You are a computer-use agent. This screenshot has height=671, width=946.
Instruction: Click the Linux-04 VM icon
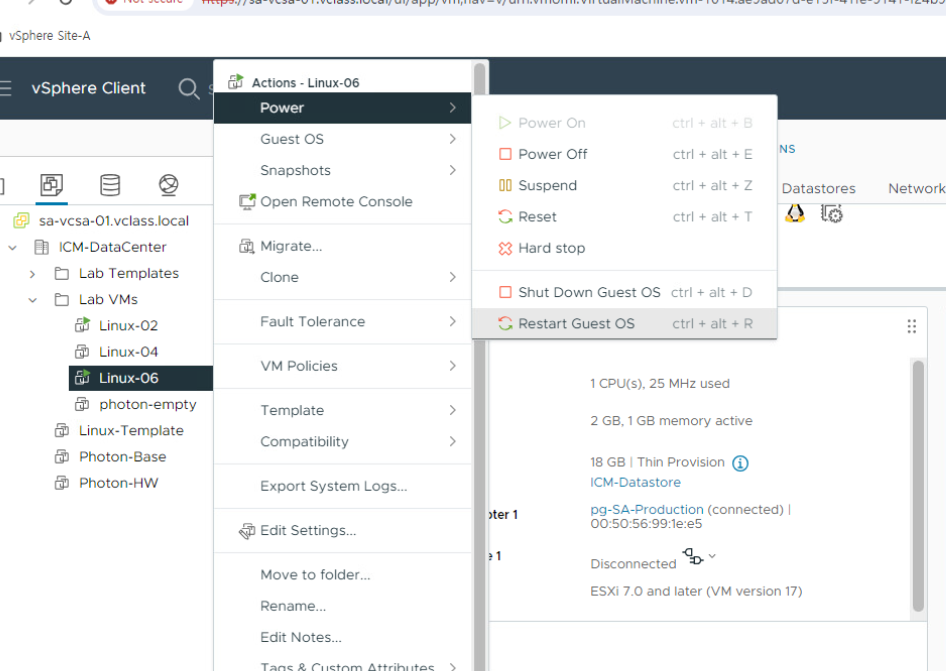coord(82,352)
